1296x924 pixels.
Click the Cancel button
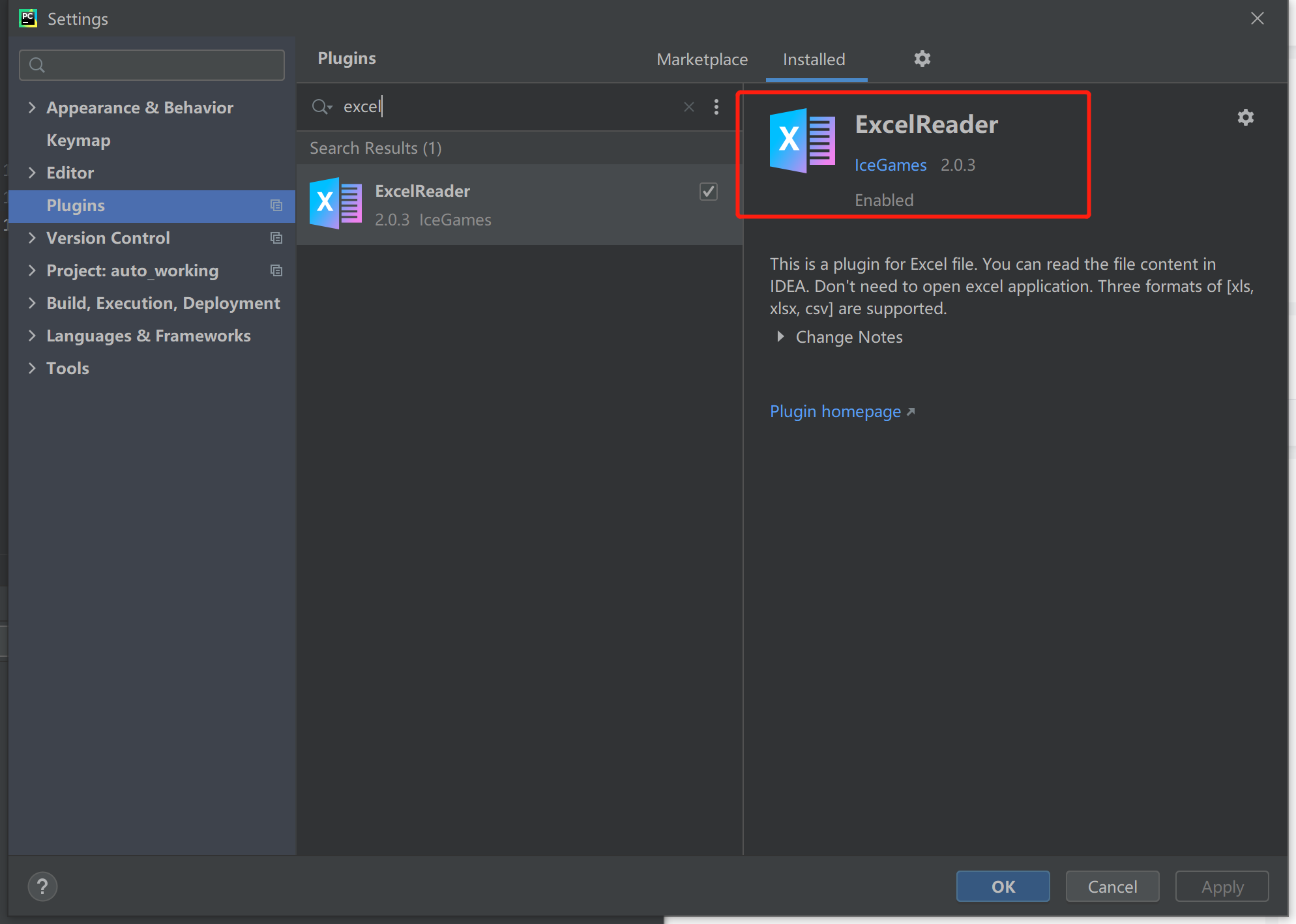pyautogui.click(x=1112, y=886)
